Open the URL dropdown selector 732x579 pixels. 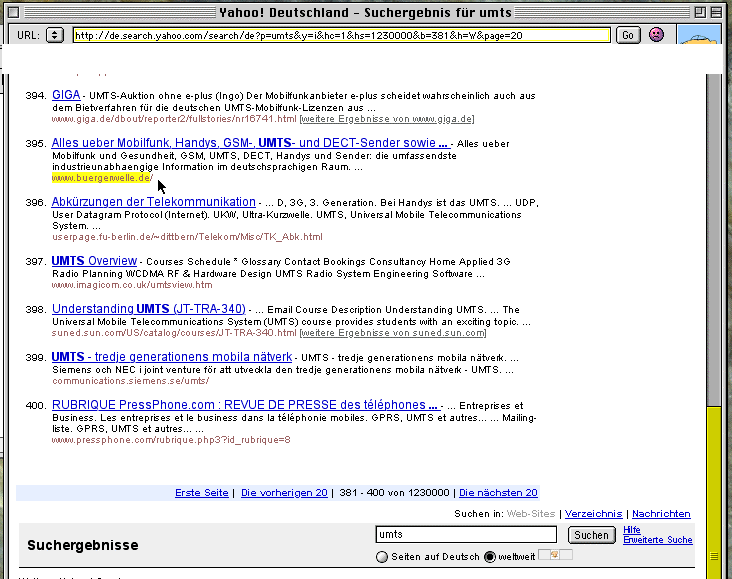click(x=55, y=35)
